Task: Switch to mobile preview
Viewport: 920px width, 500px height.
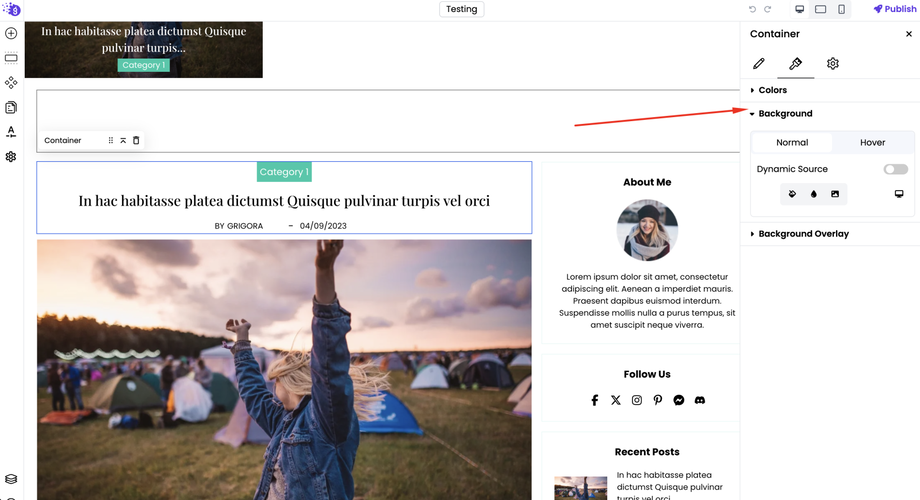Action: (841, 9)
